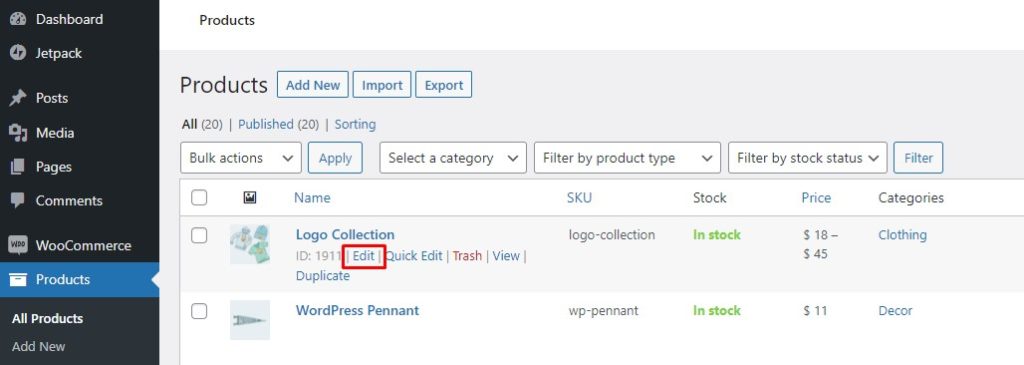
Task: Open the Decor category link
Action: click(895, 311)
